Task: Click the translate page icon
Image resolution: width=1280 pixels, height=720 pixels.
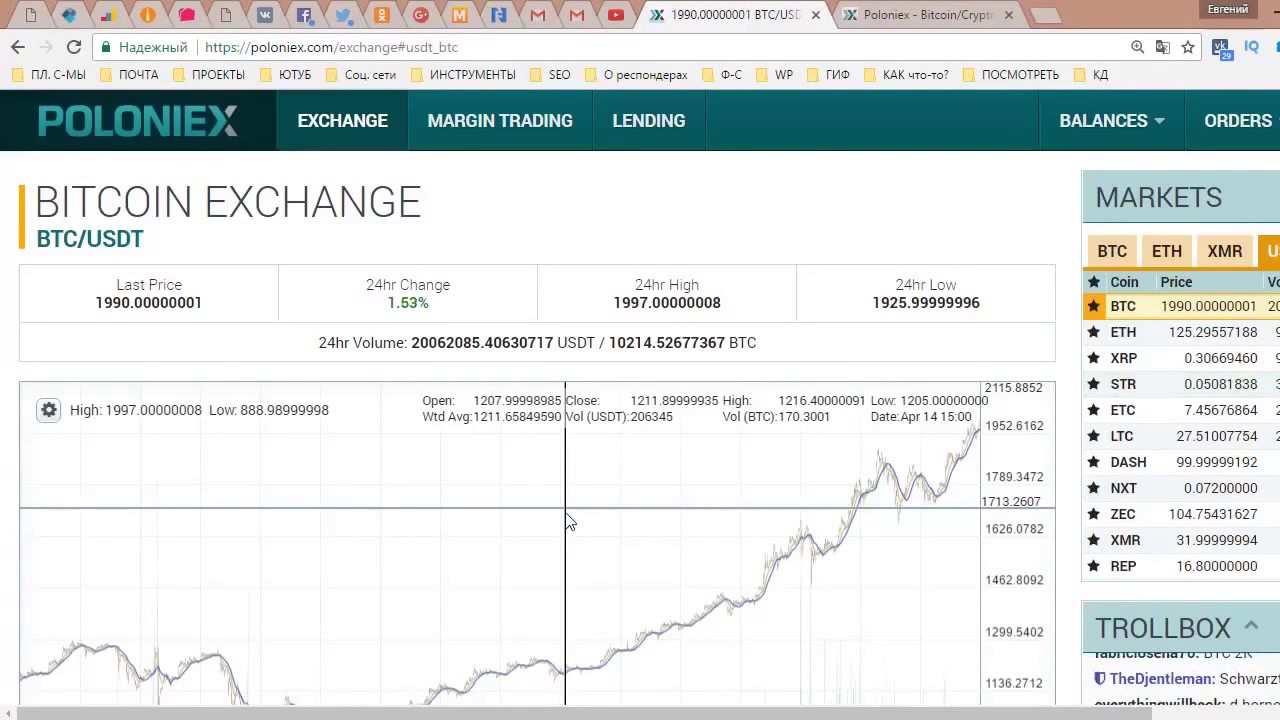Action: (1162, 47)
